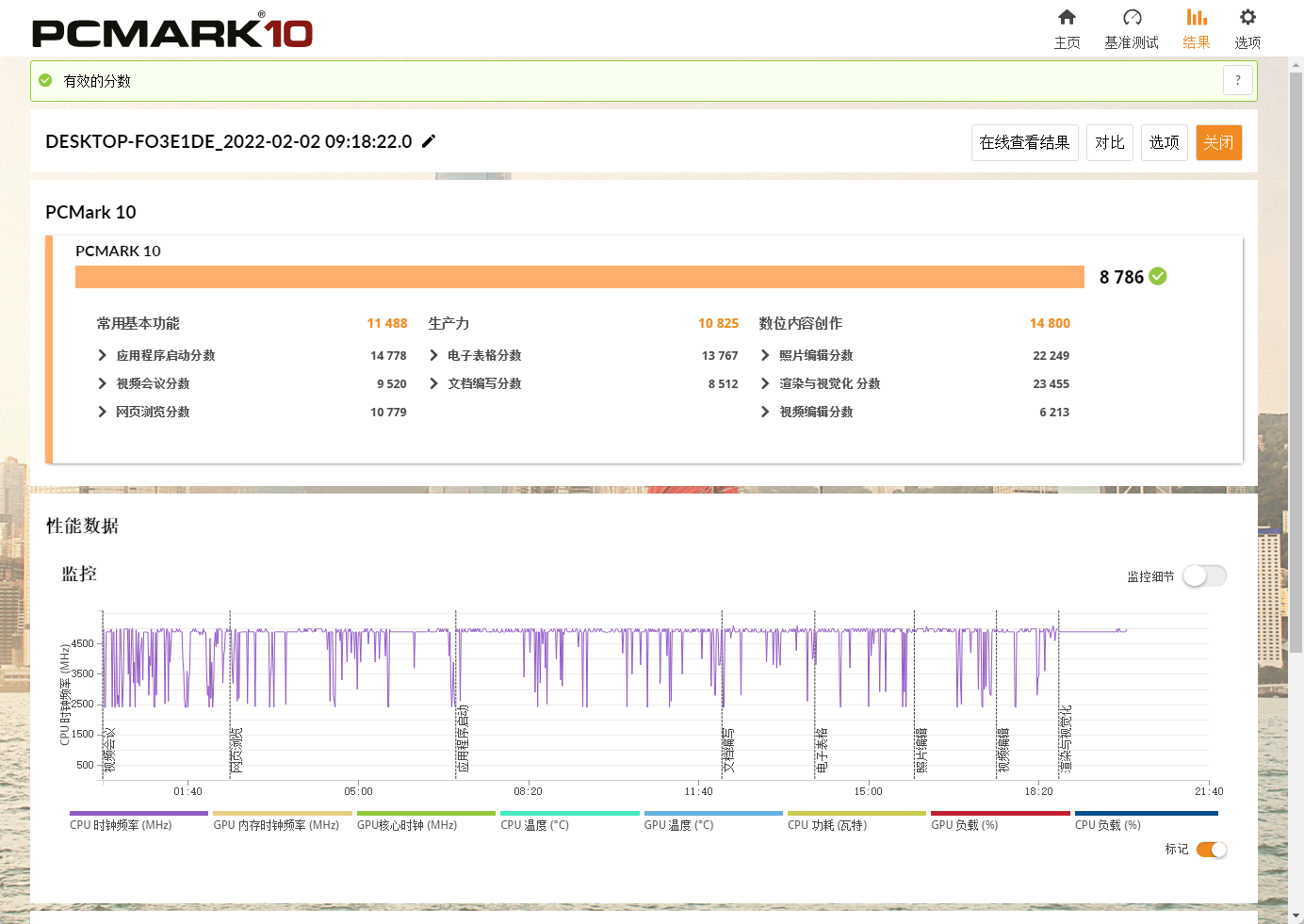Click the 选项 button beside 对比
1304x924 pixels.
coord(1165,142)
